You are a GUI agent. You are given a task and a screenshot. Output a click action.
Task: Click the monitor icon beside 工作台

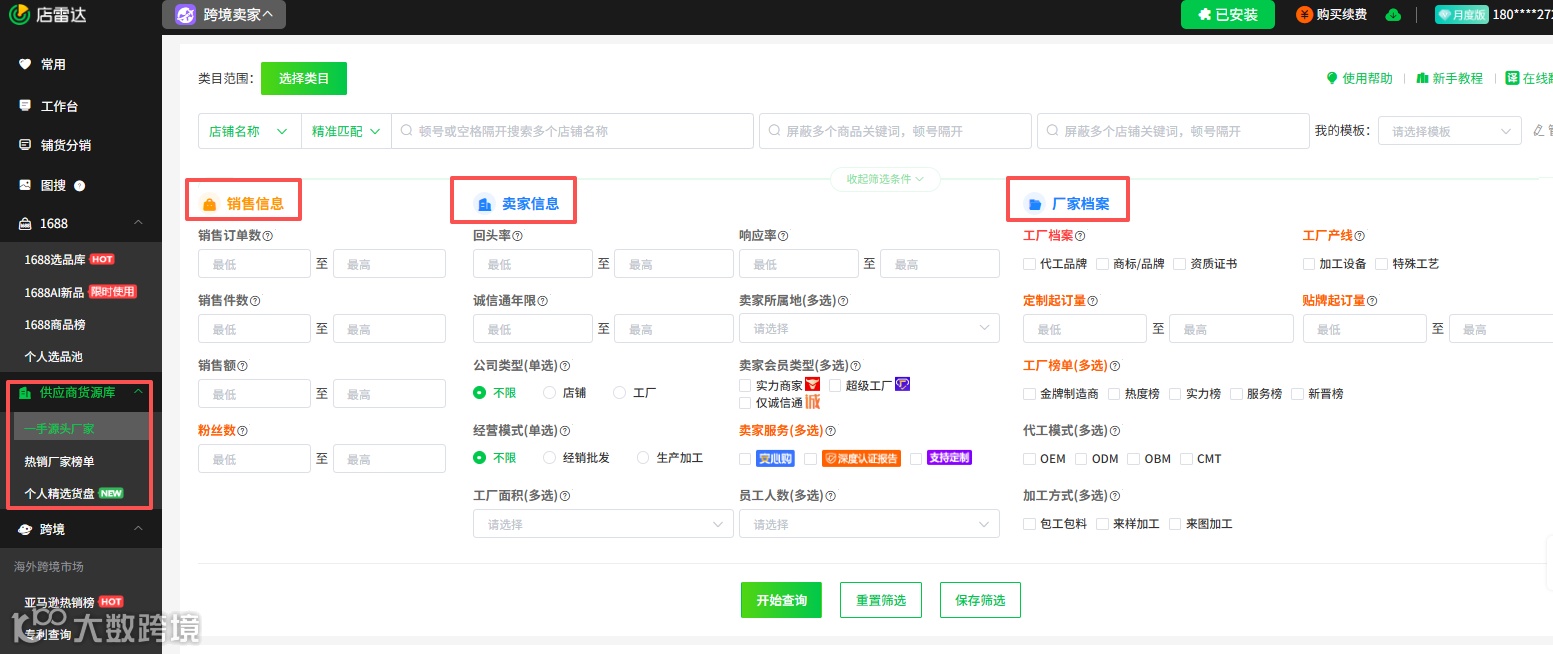[25, 105]
